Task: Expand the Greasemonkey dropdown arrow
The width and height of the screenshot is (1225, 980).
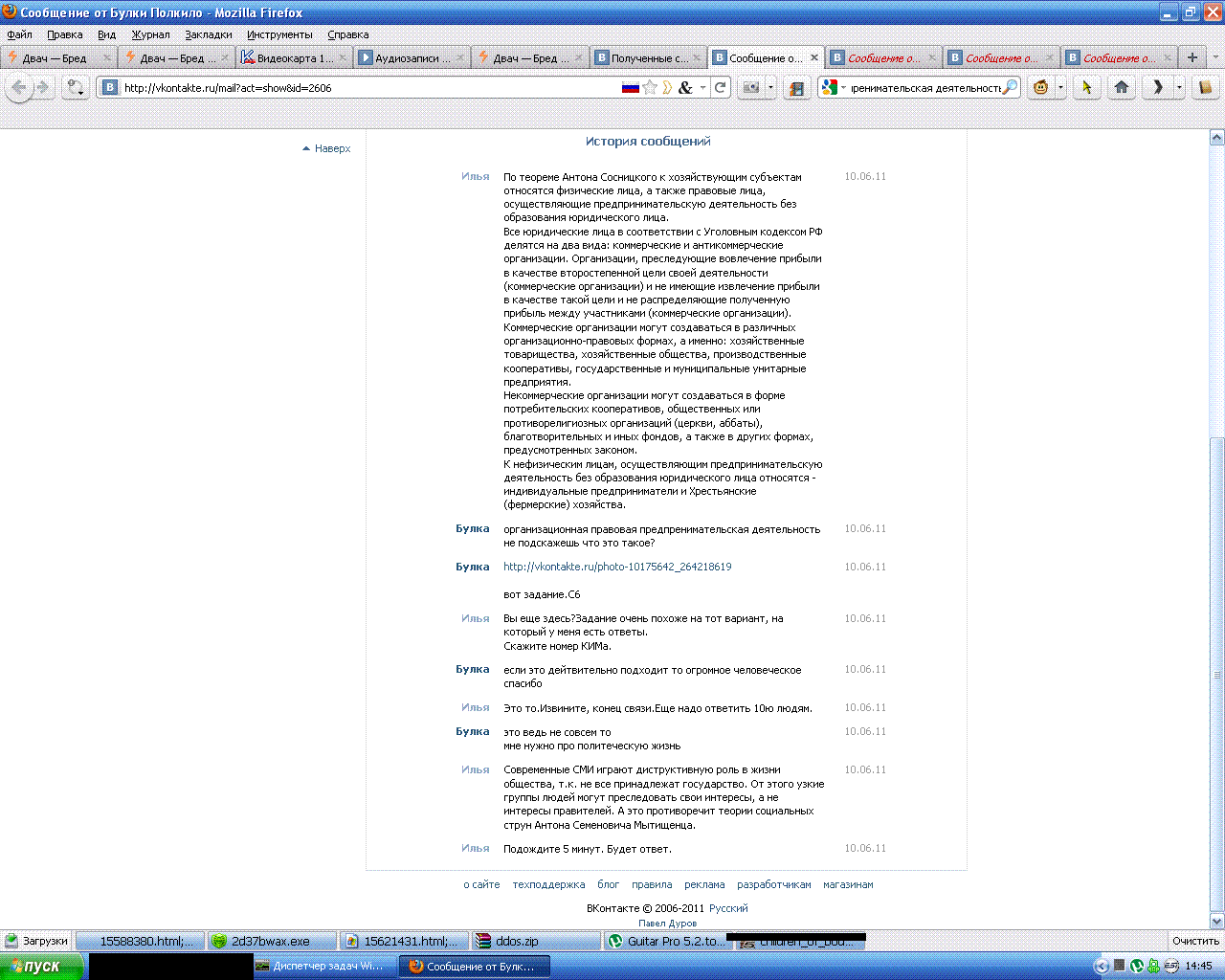Action: pos(1060,87)
